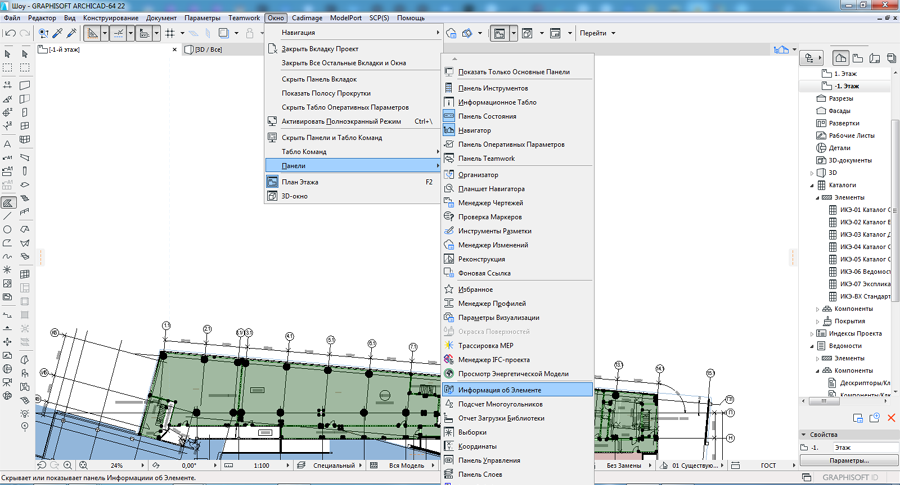
Task: Activate Полноэкранный Режим menu entry
Action: (x=353, y=121)
